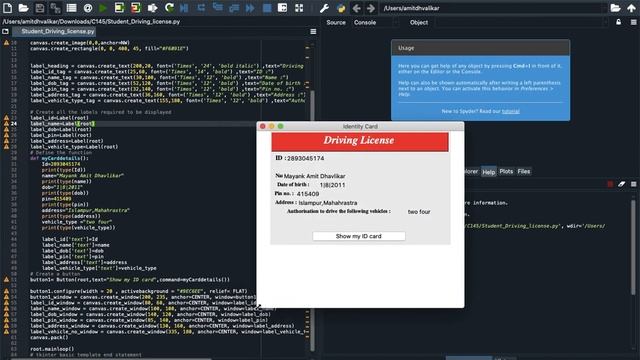
Task: Step over the current line in debugger
Action: click(x=201, y=8)
